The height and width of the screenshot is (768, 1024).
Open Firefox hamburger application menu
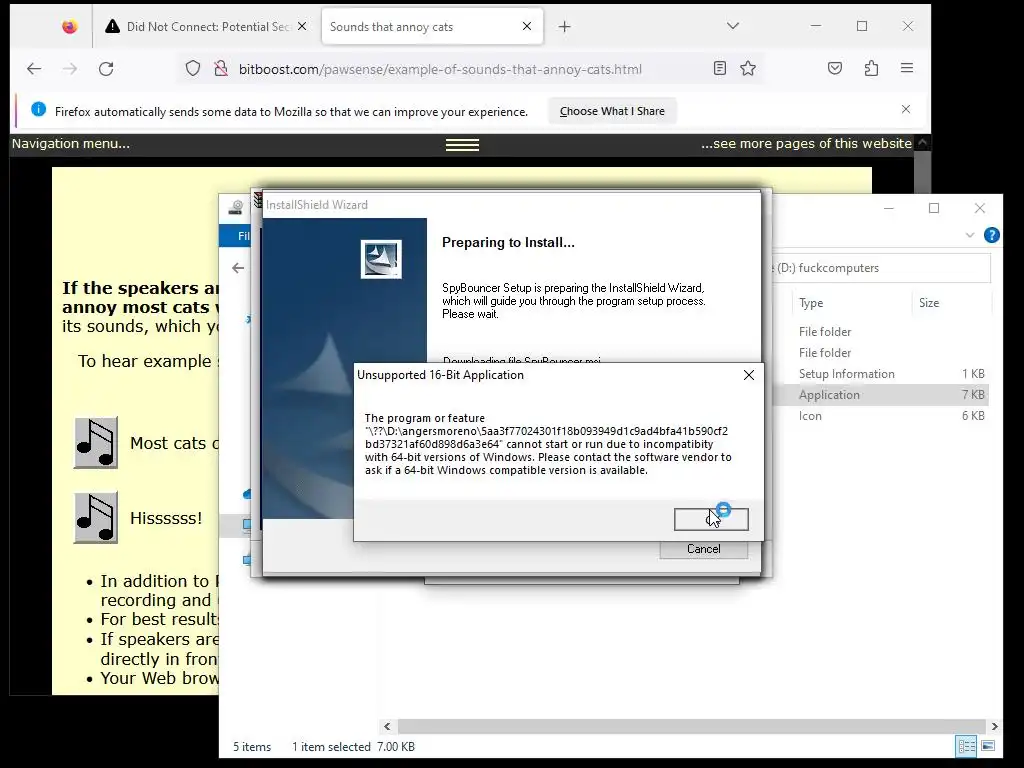[906, 68]
